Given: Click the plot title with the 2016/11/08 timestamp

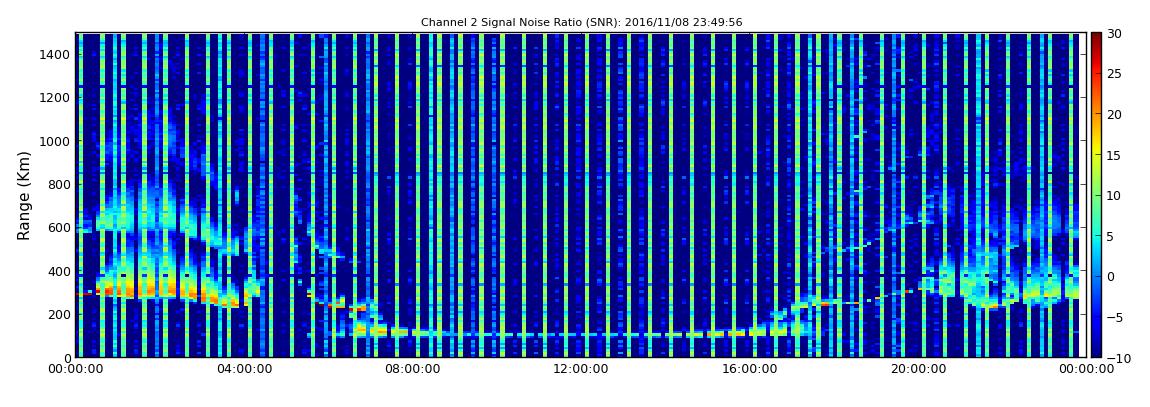Looking at the screenshot, I should coord(581,23).
